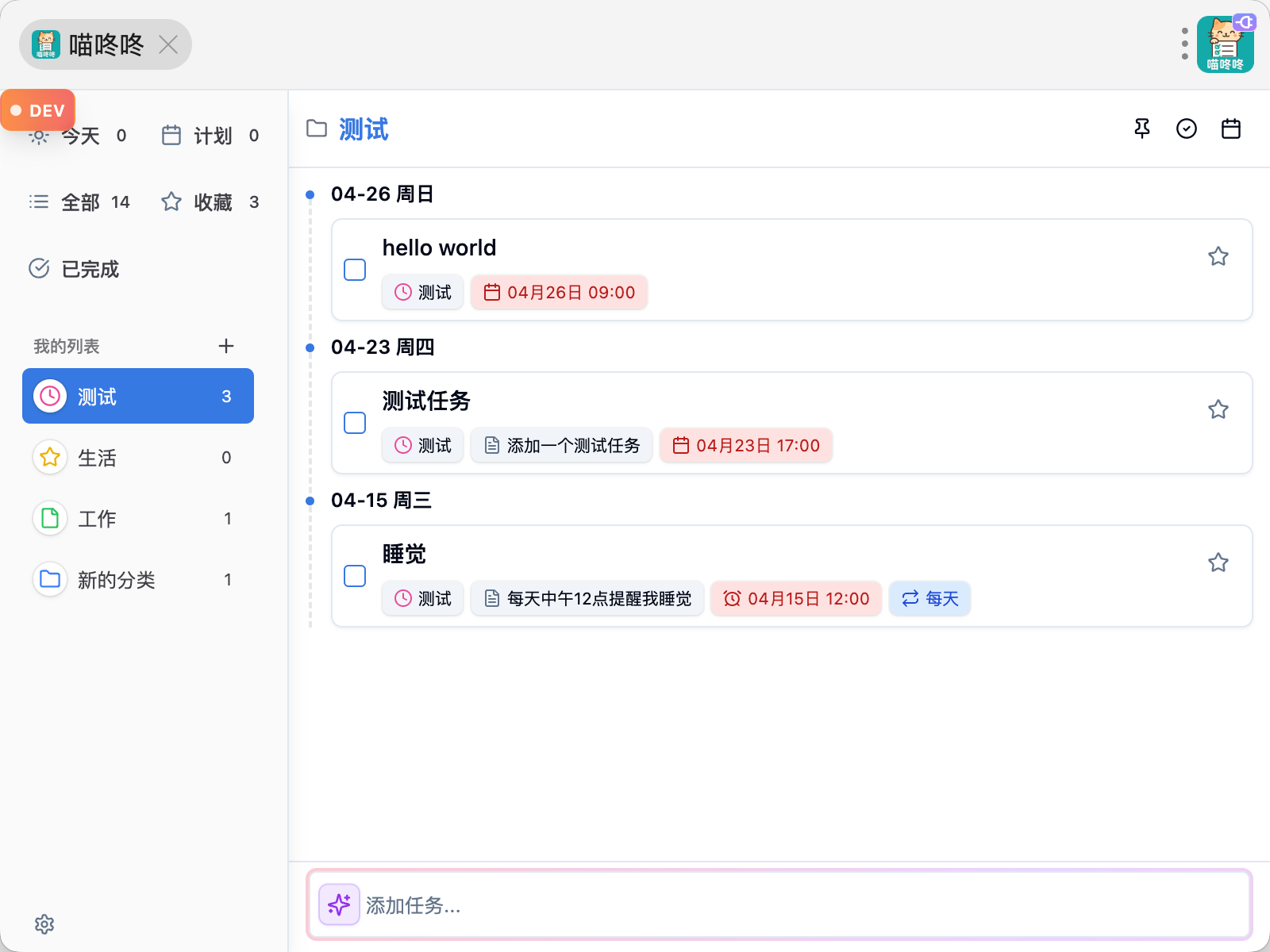Viewport: 1270px width, 952px height.
Task: Click the 每天 repeat tag
Action: (930, 598)
